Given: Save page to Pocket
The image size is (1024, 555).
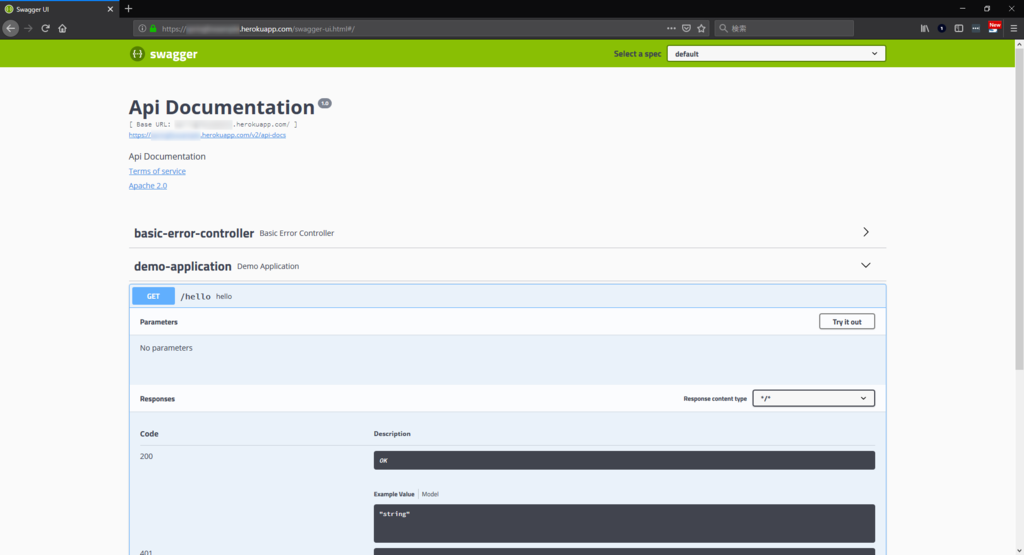Looking at the screenshot, I should 686,28.
